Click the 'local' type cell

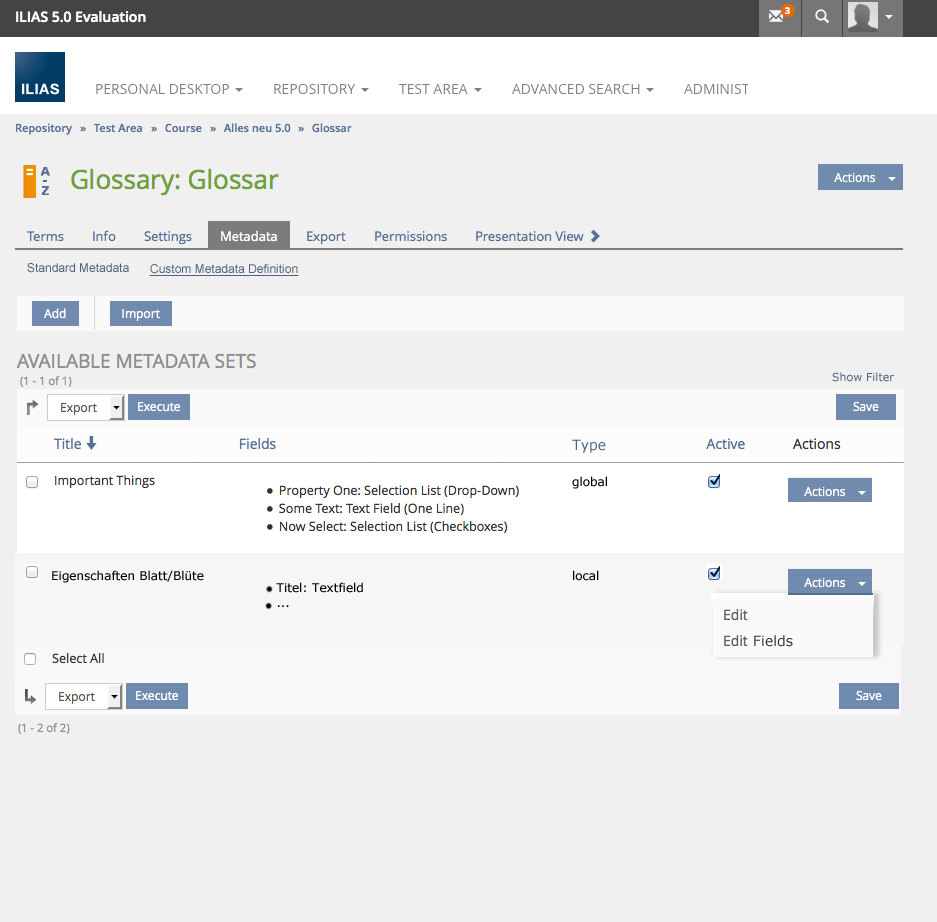[x=585, y=575]
